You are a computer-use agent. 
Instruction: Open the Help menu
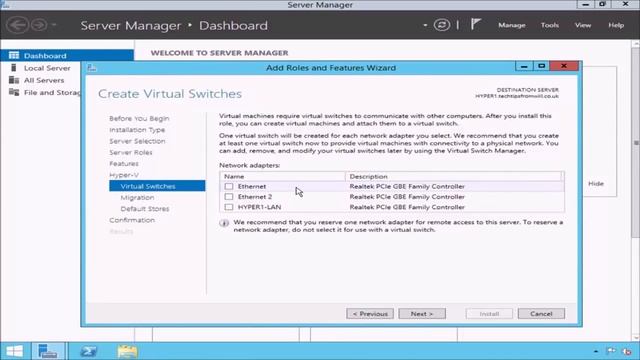(616, 25)
